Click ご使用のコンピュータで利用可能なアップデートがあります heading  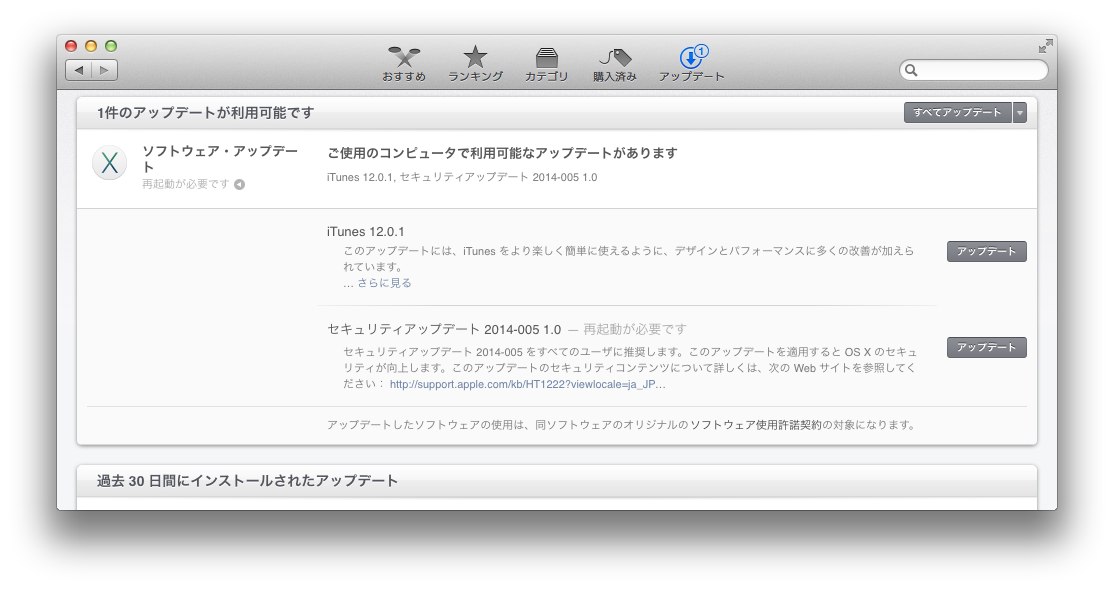click(x=502, y=153)
